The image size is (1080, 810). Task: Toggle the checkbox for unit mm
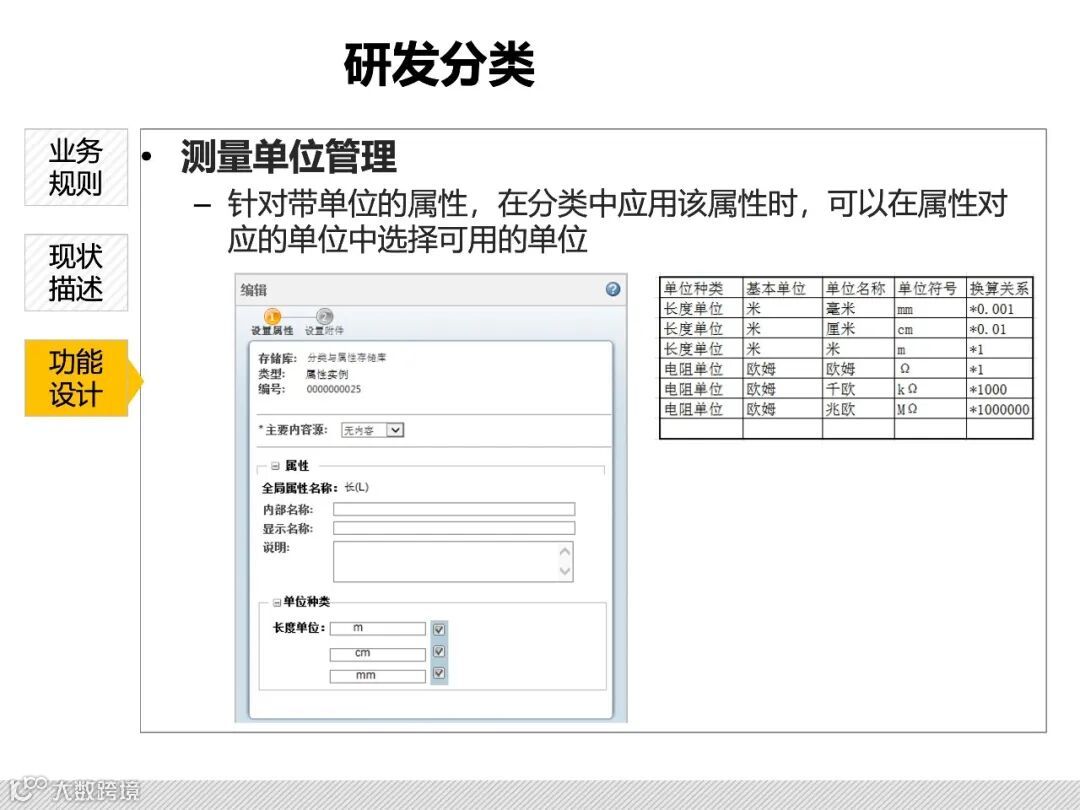(439, 674)
